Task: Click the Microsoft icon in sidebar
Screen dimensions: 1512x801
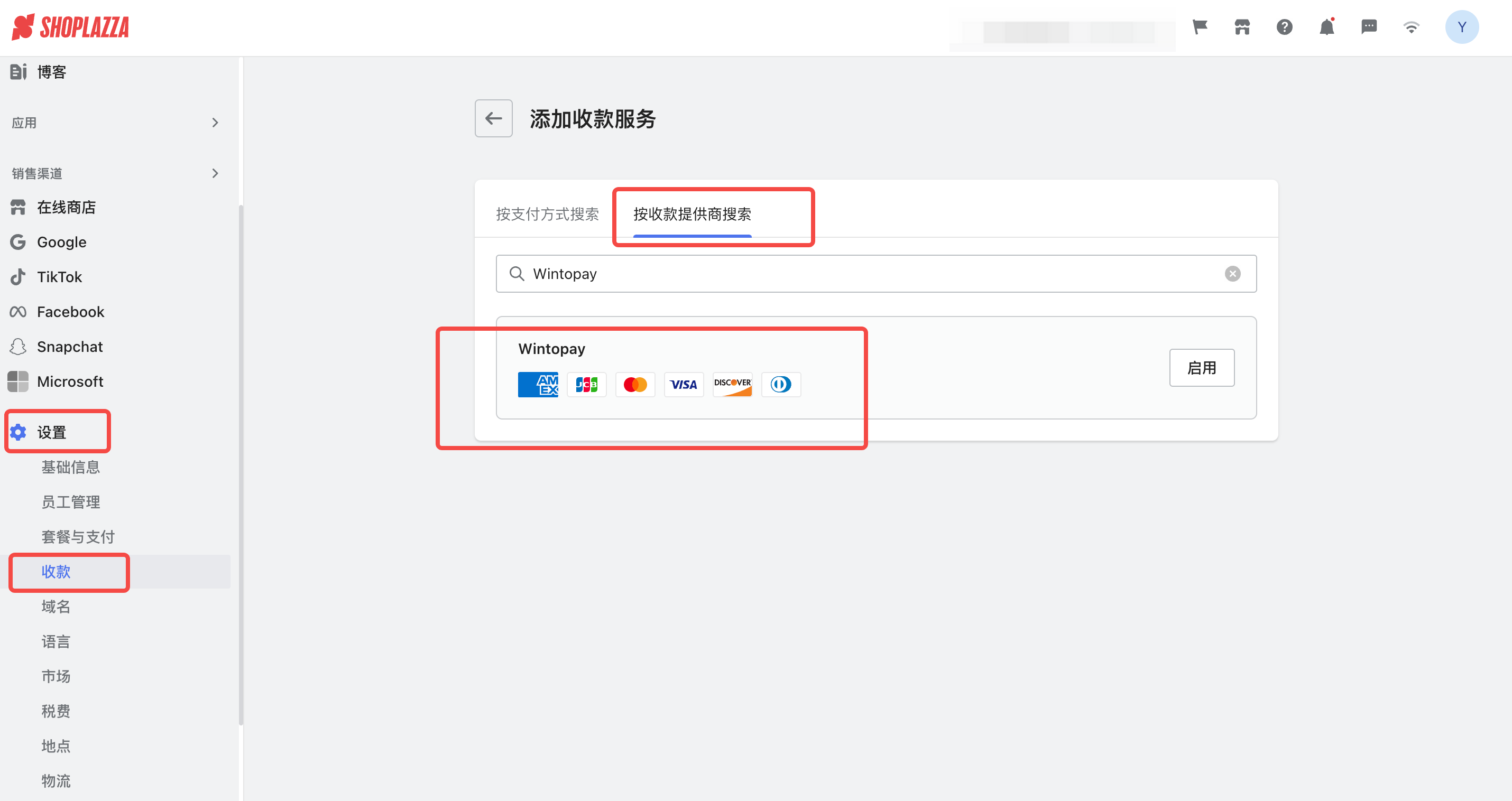Action: (18, 381)
